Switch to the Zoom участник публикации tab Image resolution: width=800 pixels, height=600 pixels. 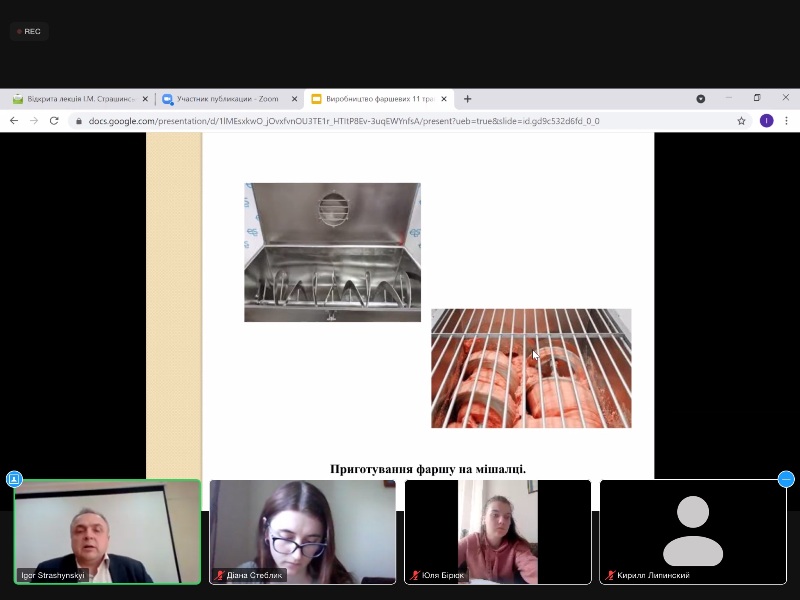(228, 99)
